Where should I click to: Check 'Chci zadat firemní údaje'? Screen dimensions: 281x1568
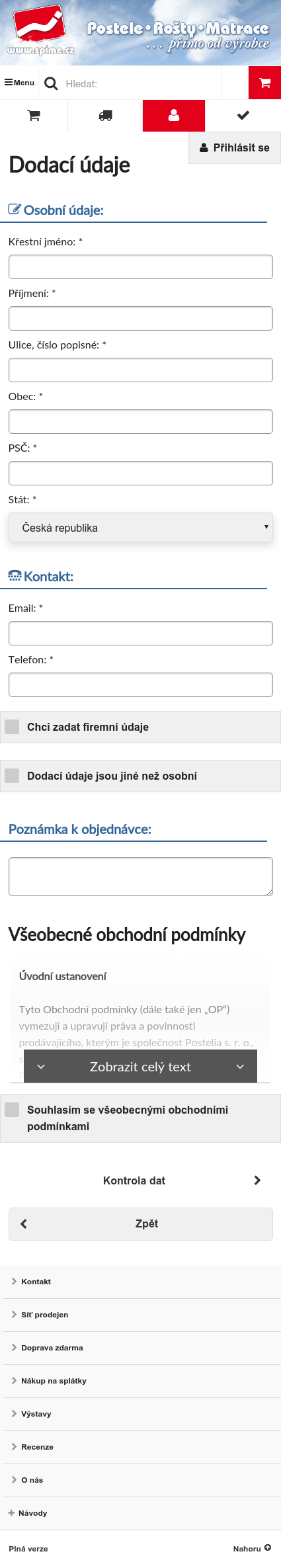pos(12,727)
